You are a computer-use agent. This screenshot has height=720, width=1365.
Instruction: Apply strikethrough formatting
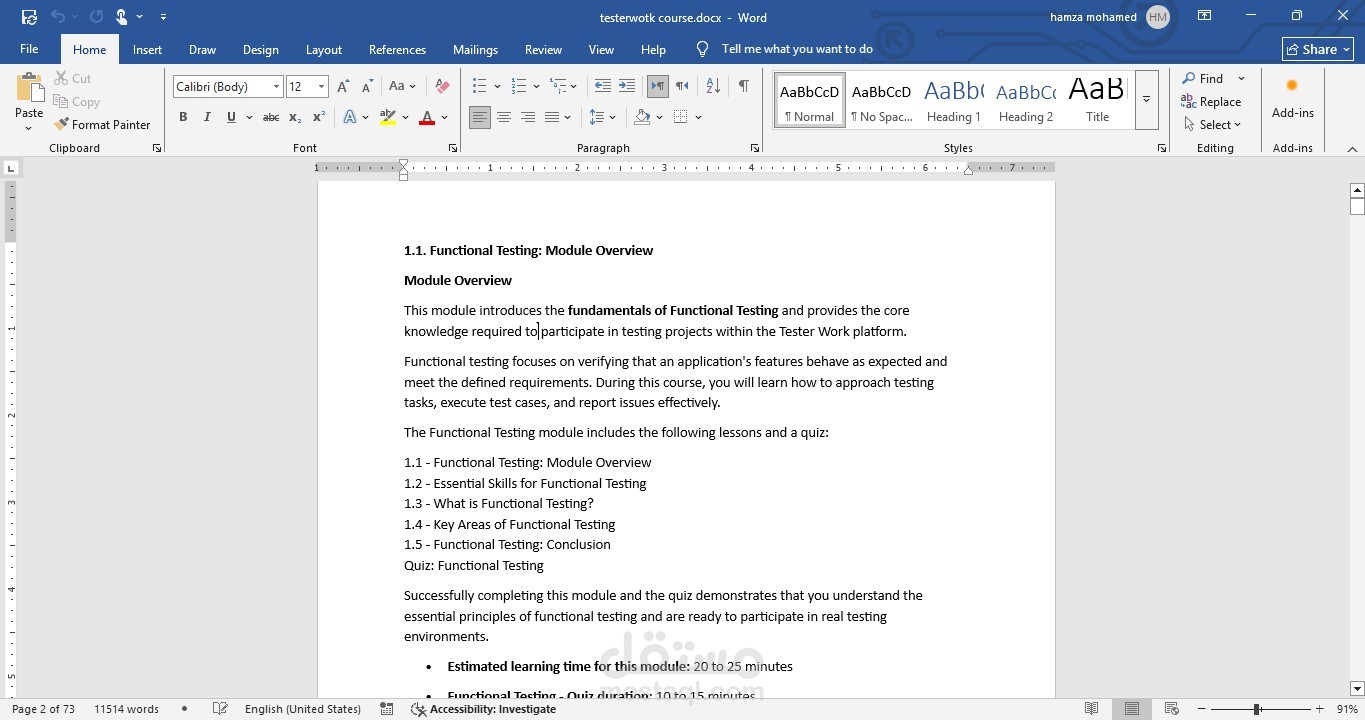(271, 117)
